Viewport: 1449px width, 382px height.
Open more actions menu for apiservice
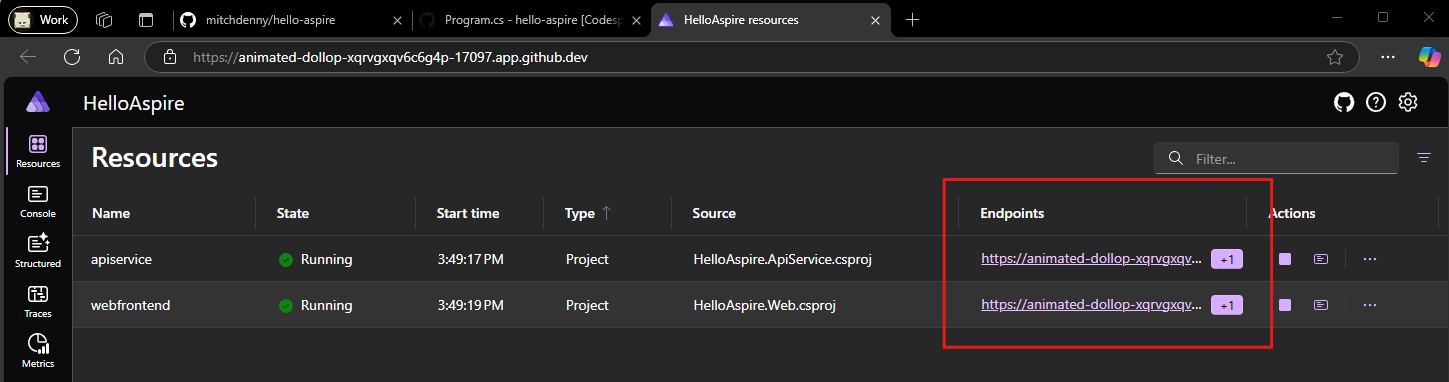(x=1370, y=259)
